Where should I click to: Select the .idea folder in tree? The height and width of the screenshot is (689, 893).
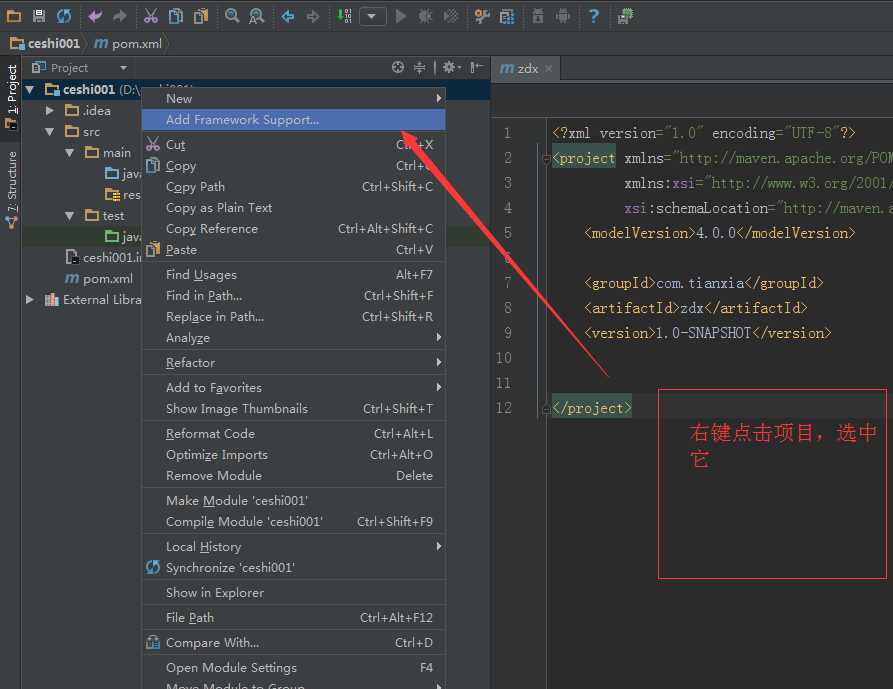point(88,110)
